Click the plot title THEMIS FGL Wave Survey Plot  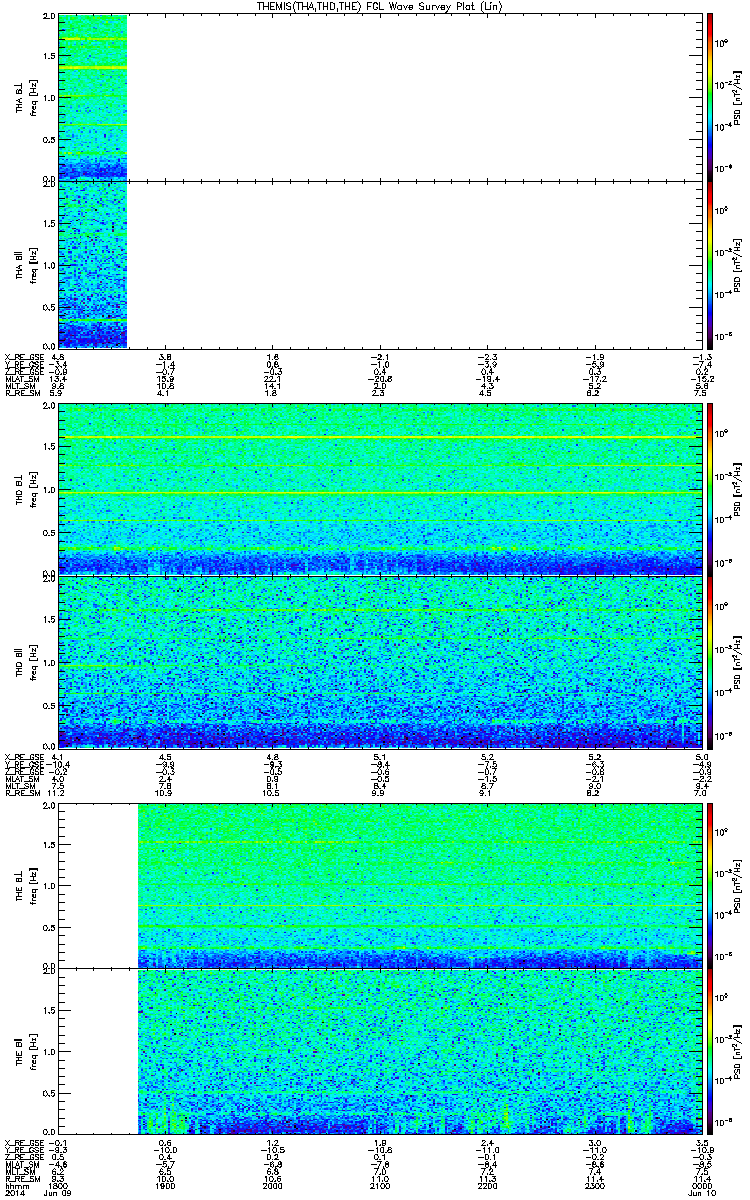tap(378, 7)
